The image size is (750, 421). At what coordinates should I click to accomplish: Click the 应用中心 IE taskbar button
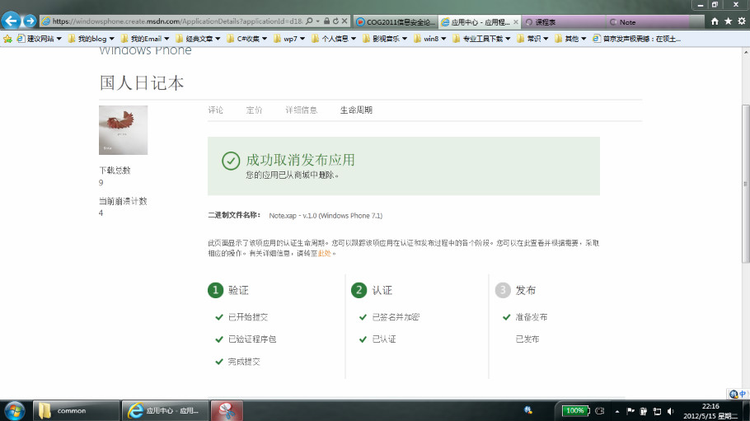165,410
